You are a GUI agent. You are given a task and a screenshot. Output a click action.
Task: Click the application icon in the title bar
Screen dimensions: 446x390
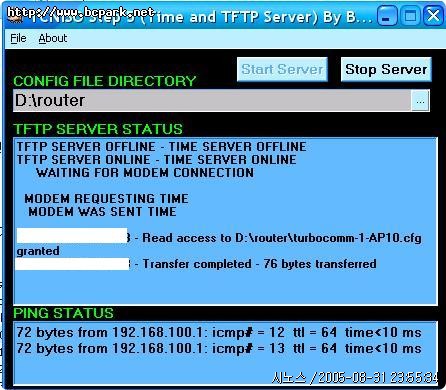(15, 17)
